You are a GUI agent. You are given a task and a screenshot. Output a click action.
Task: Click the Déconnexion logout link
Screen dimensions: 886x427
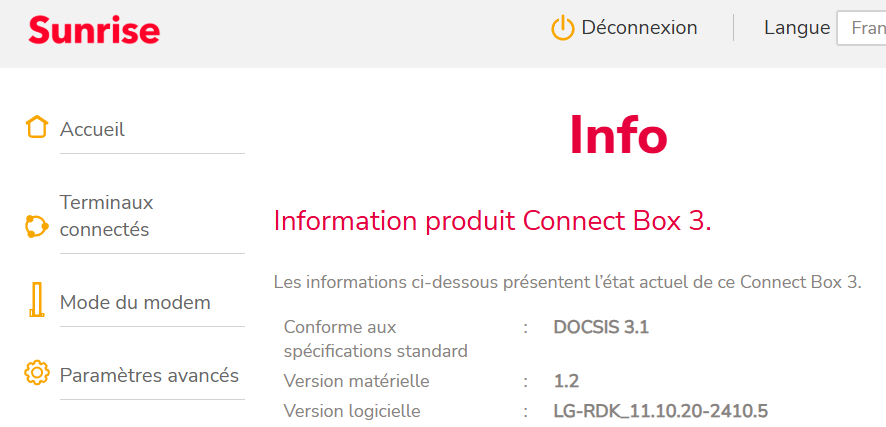coord(639,28)
